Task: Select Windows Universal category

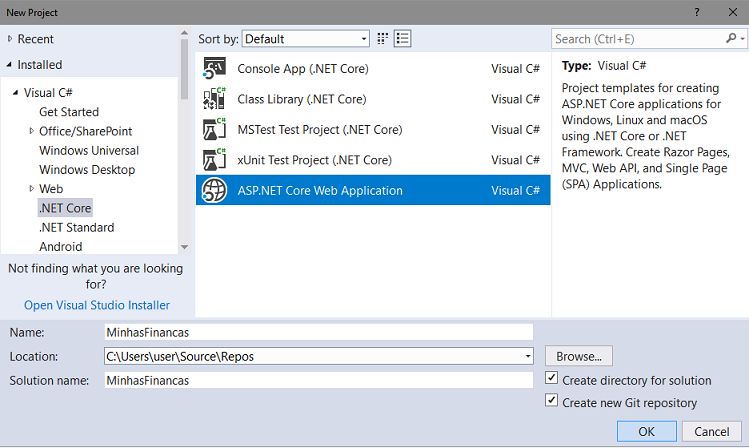Action: point(89,150)
